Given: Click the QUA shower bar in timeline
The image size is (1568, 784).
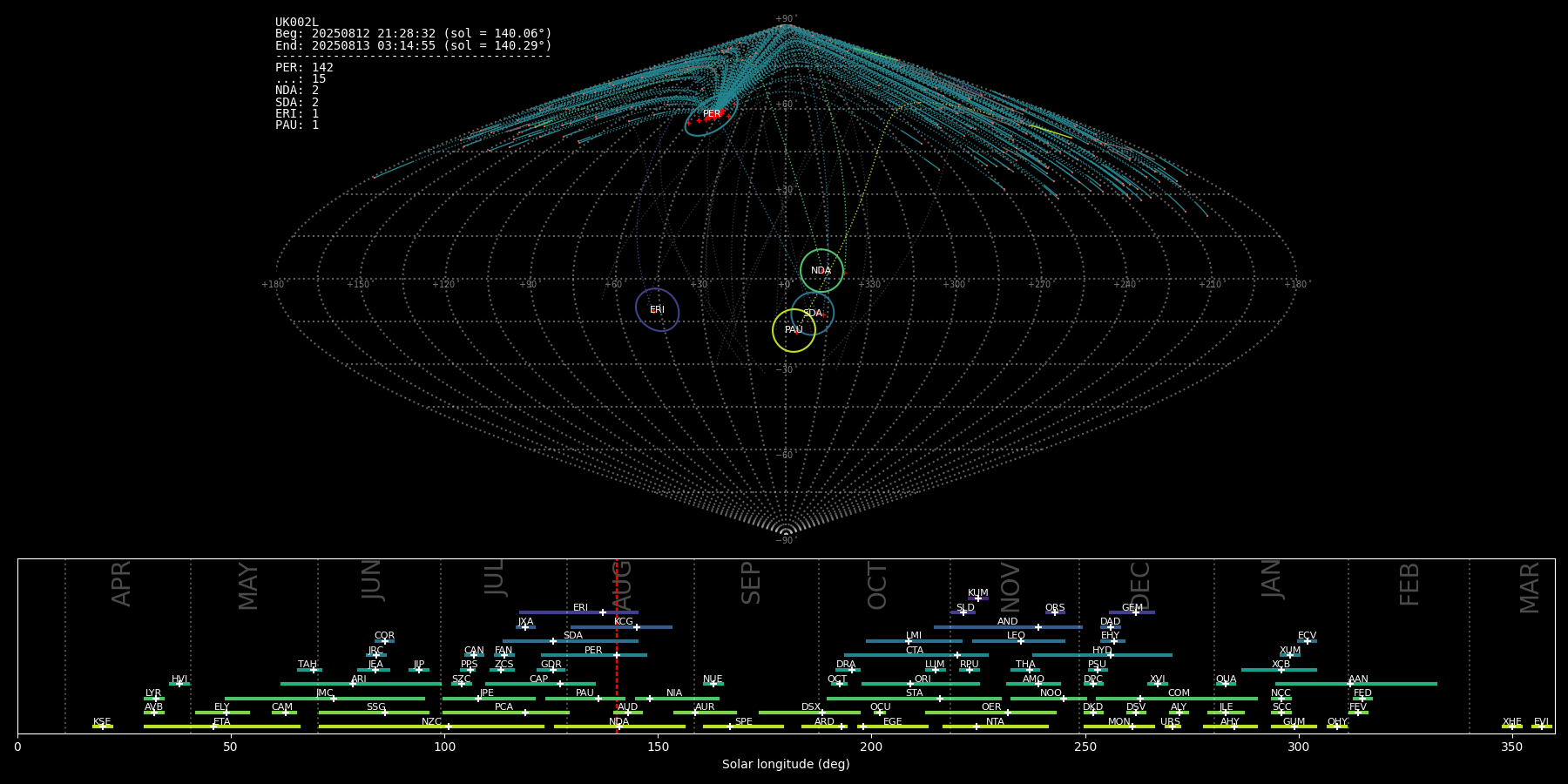Looking at the screenshot, I should tap(1226, 684).
